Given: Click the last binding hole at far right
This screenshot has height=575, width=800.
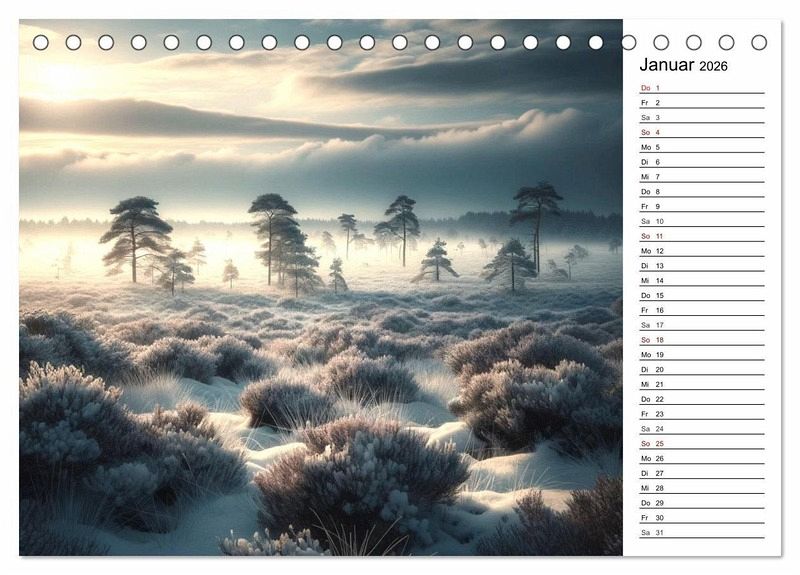Looking at the screenshot, I should point(759,42).
